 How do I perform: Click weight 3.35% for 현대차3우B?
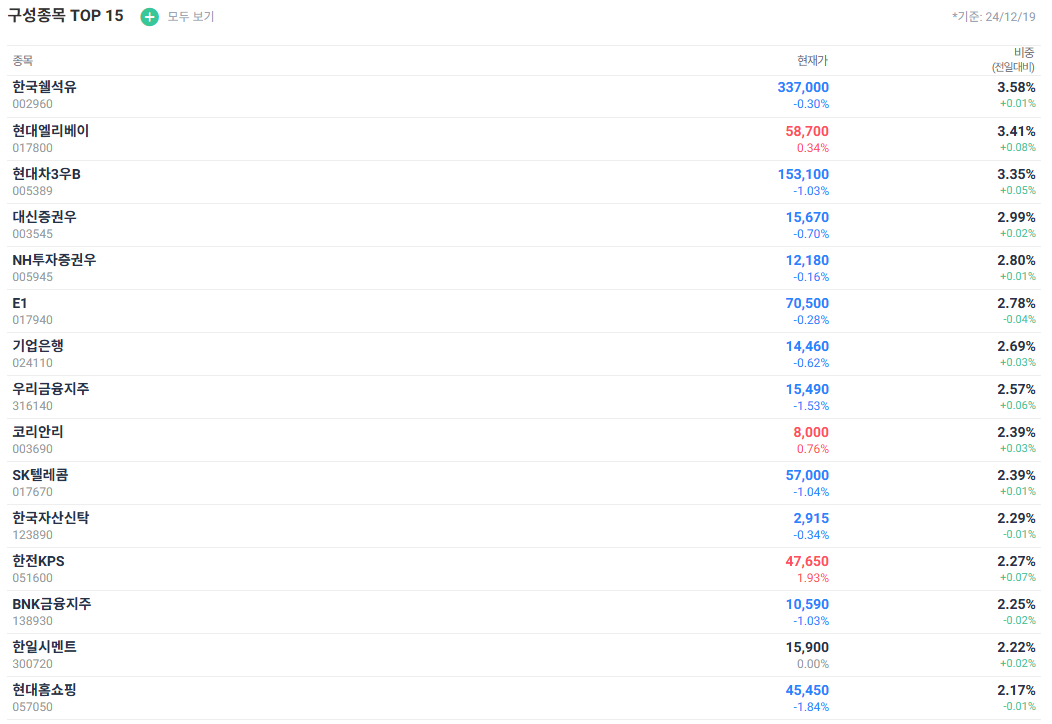(x=1016, y=174)
